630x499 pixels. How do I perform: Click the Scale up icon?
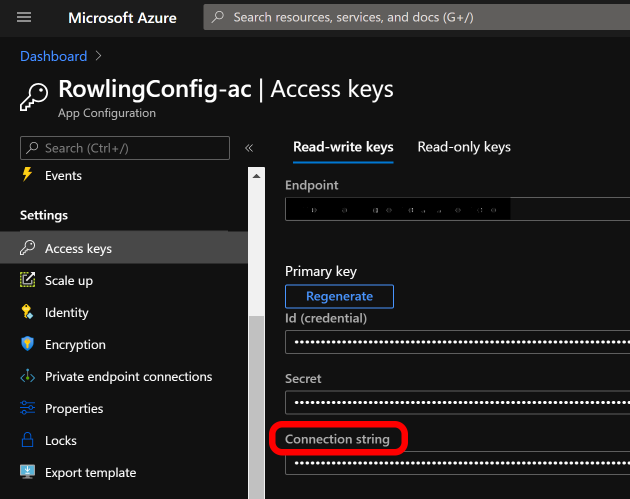pyautogui.click(x=27, y=280)
